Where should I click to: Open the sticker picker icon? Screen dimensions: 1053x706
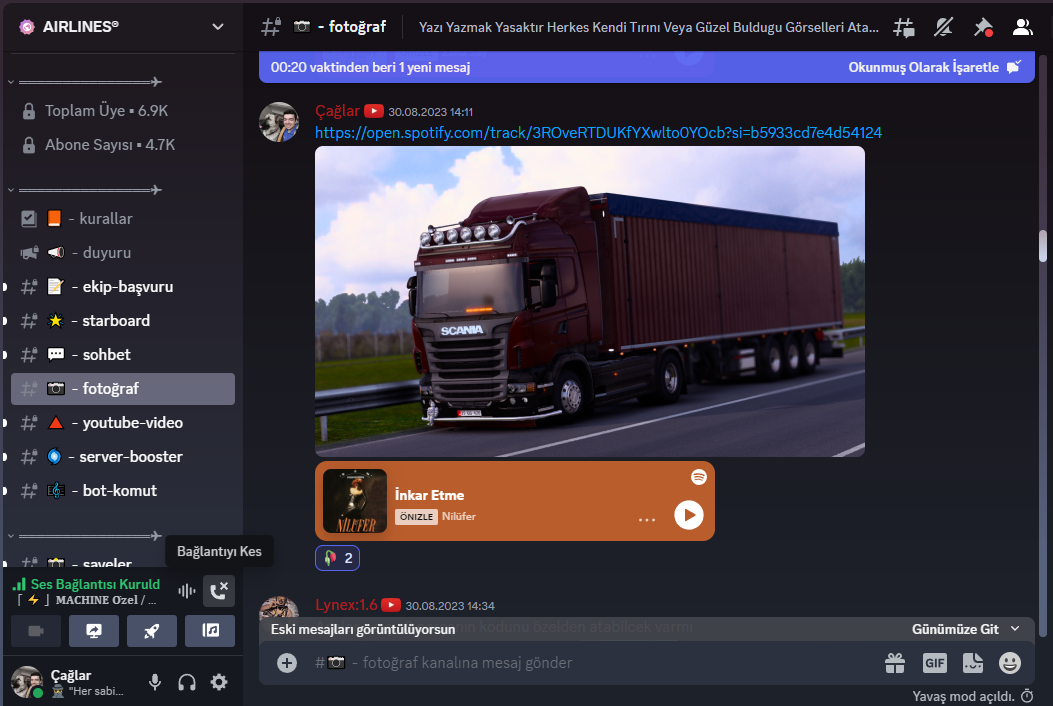972,663
